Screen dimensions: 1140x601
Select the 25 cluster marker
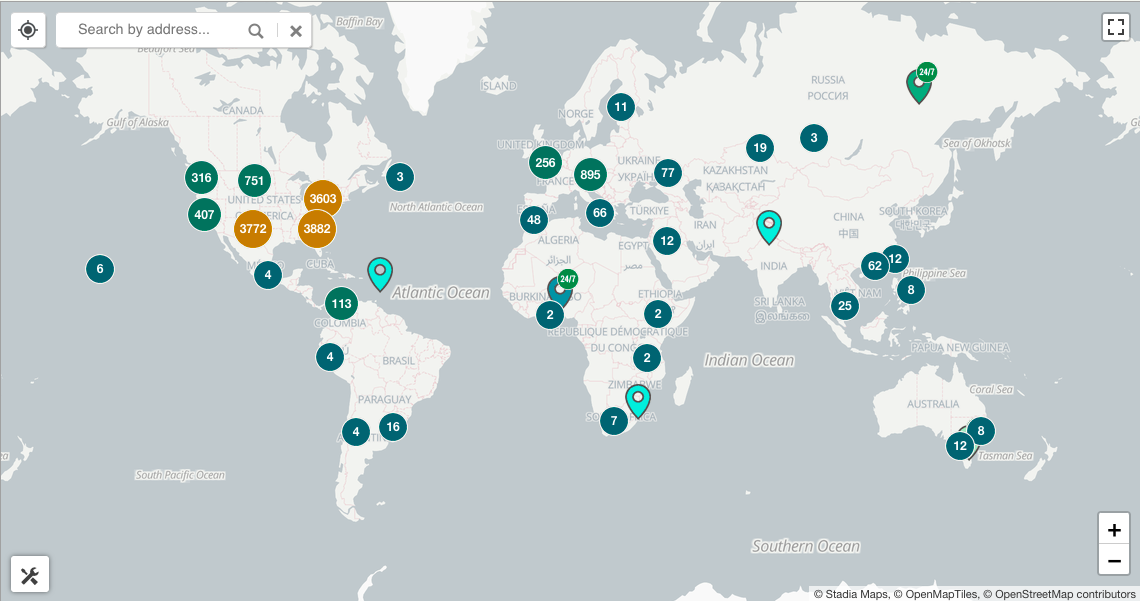tap(845, 306)
